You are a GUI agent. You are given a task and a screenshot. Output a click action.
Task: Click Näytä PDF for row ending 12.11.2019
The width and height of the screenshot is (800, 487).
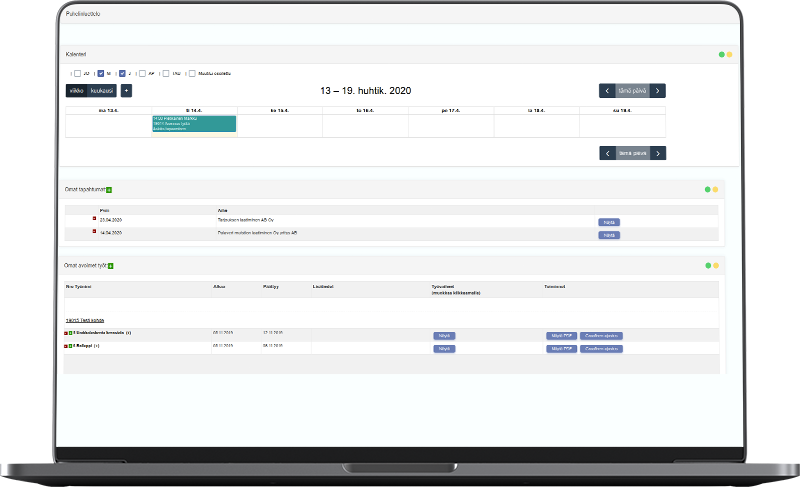pos(562,336)
